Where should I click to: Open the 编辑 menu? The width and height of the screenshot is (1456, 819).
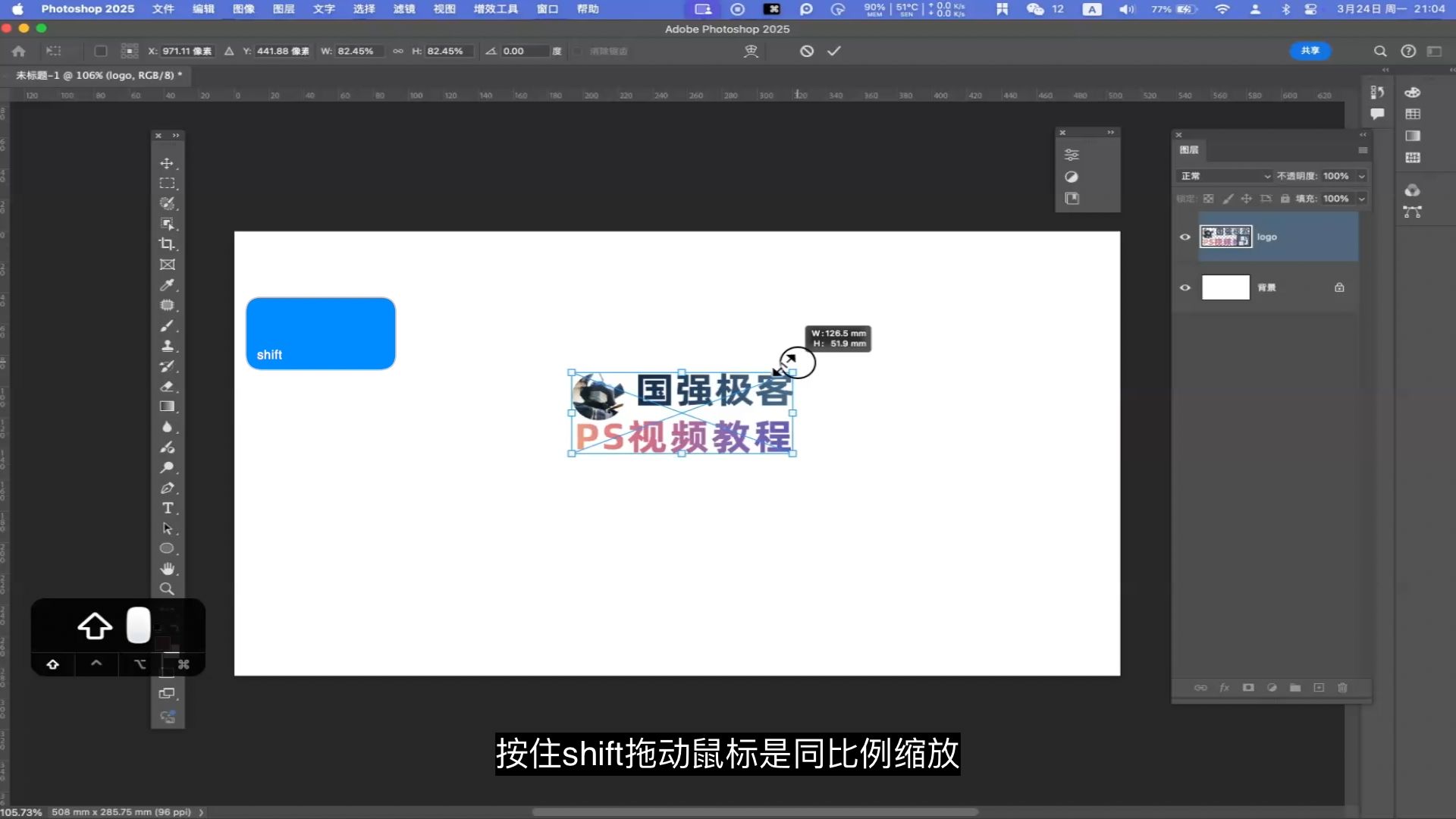[203, 9]
